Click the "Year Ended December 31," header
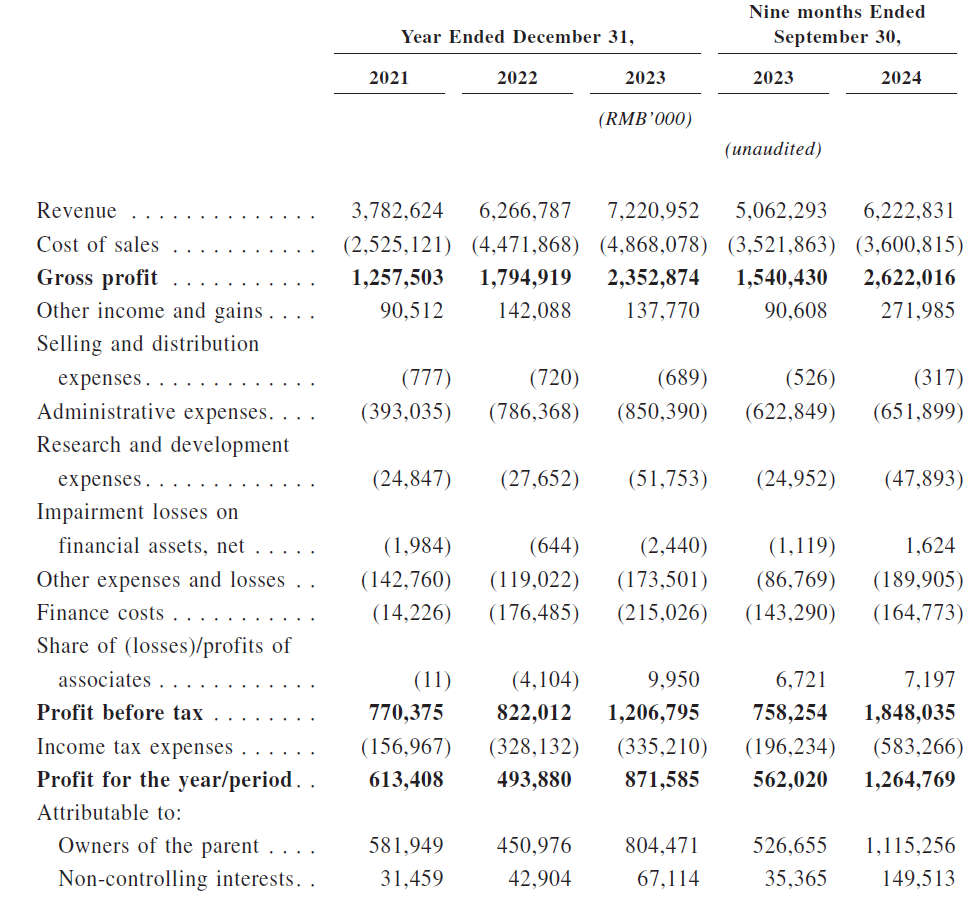This screenshot has width=977, height=905. [x=517, y=37]
